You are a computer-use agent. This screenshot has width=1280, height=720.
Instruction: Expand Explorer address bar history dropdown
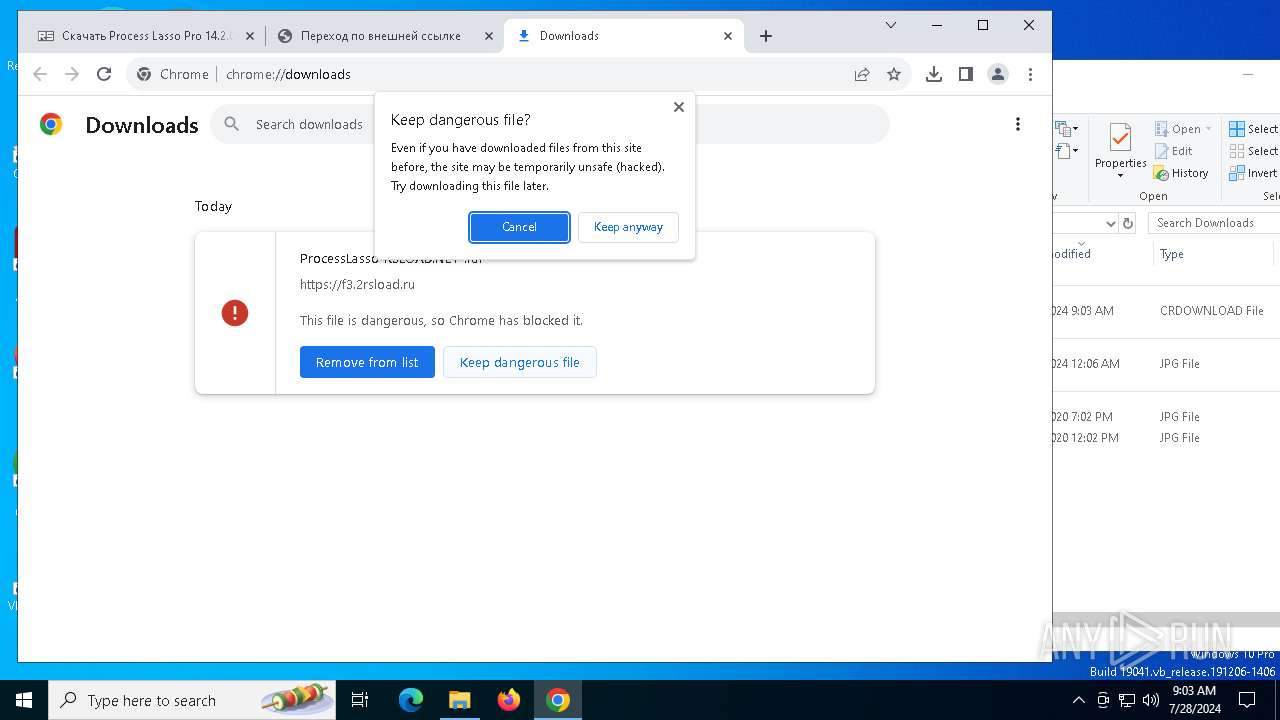pyautogui.click(x=1110, y=223)
